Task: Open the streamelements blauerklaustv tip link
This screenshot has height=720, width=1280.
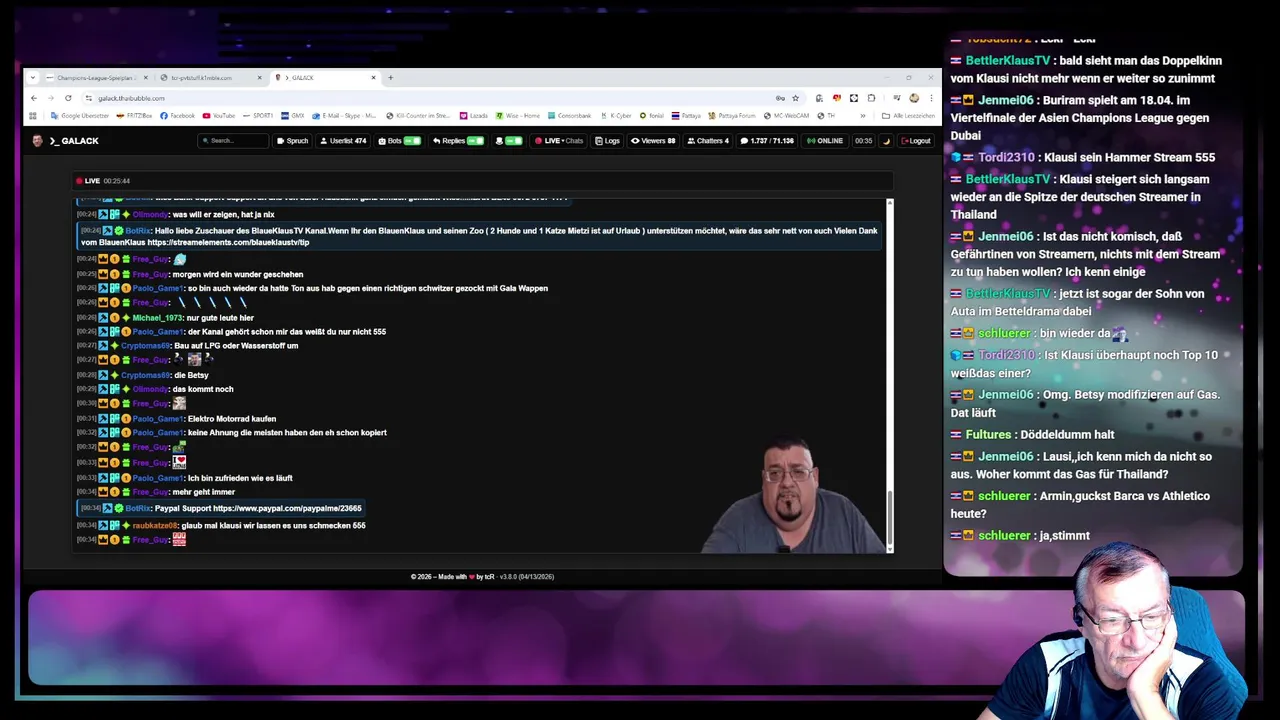Action: point(228,242)
